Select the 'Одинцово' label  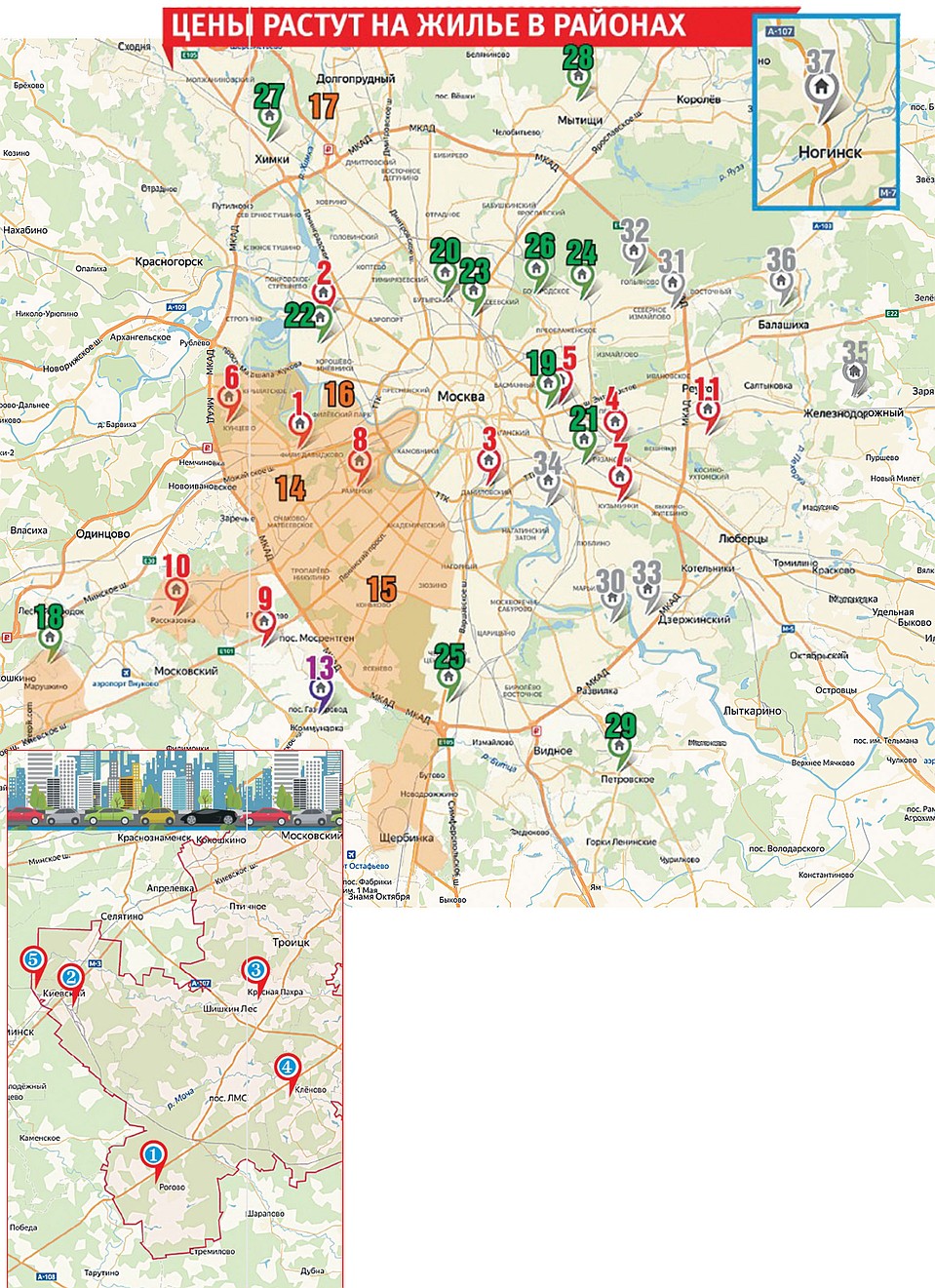click(x=102, y=533)
